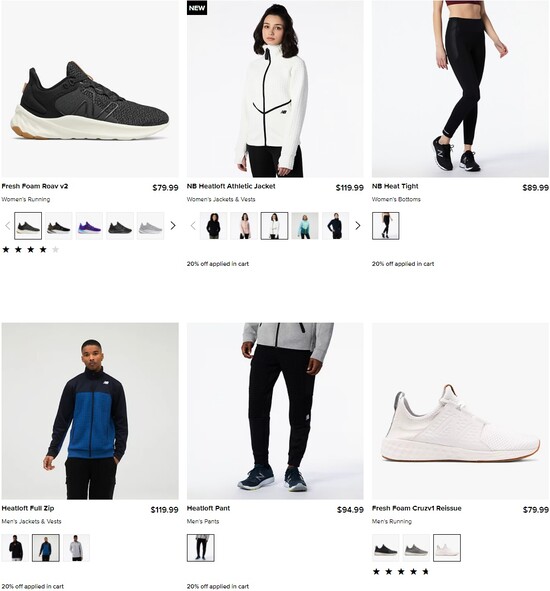Image resolution: width=550 pixels, height=591 pixels.
Task: Select grey Heatloft Full Zip color thumbnail
Action: 76,548
